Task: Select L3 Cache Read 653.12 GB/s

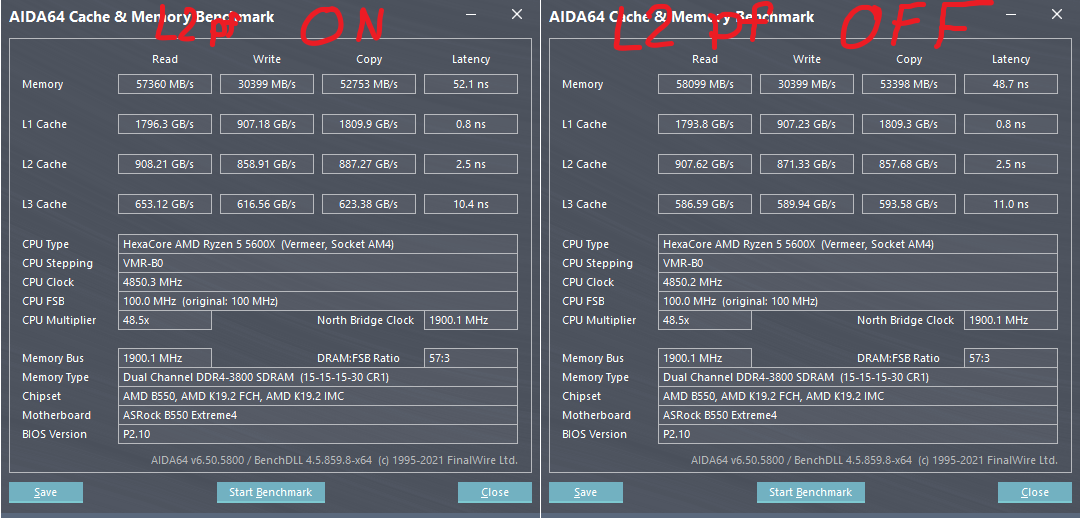Action: [165, 204]
